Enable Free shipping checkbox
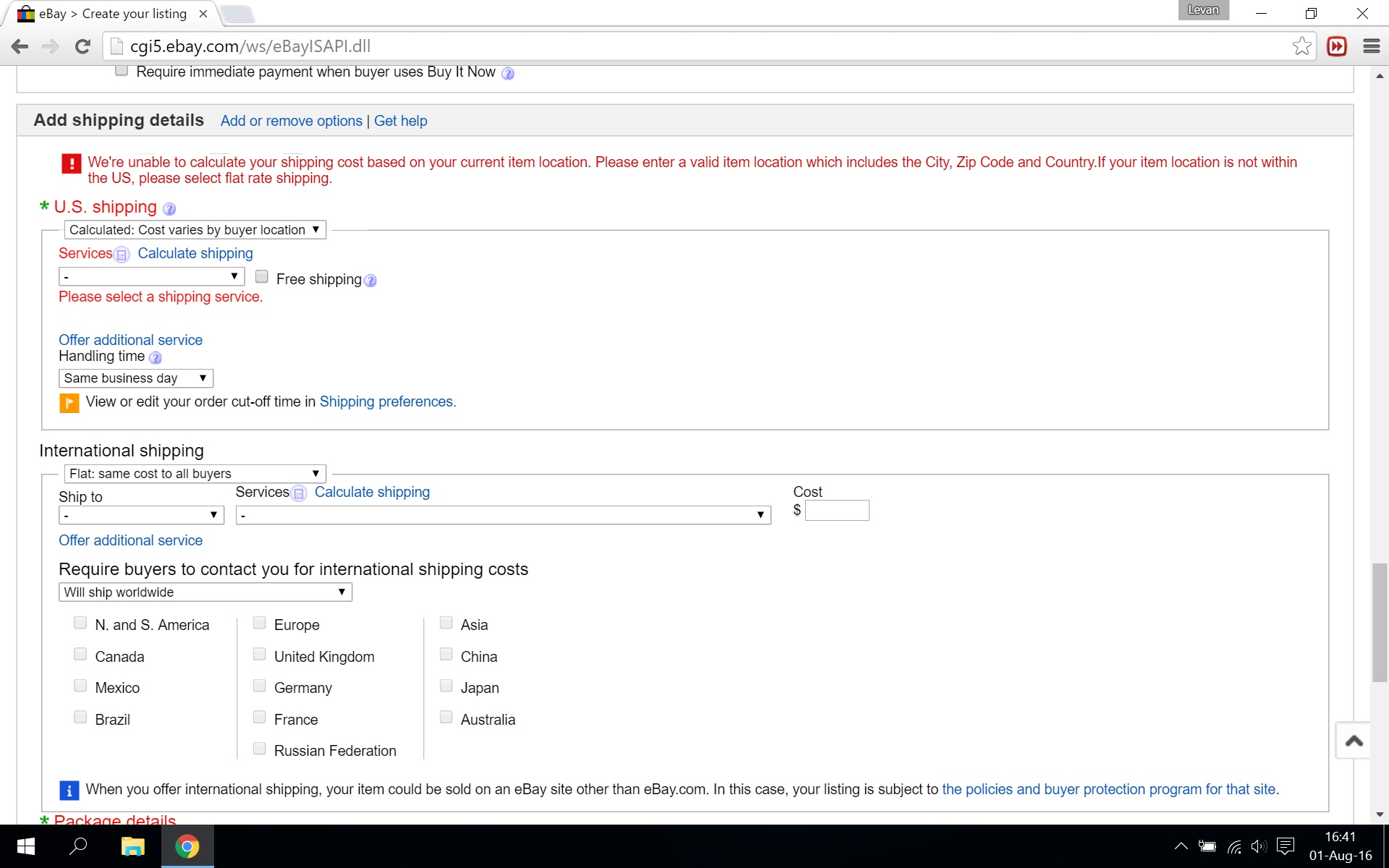The width and height of the screenshot is (1389, 868). click(x=262, y=277)
